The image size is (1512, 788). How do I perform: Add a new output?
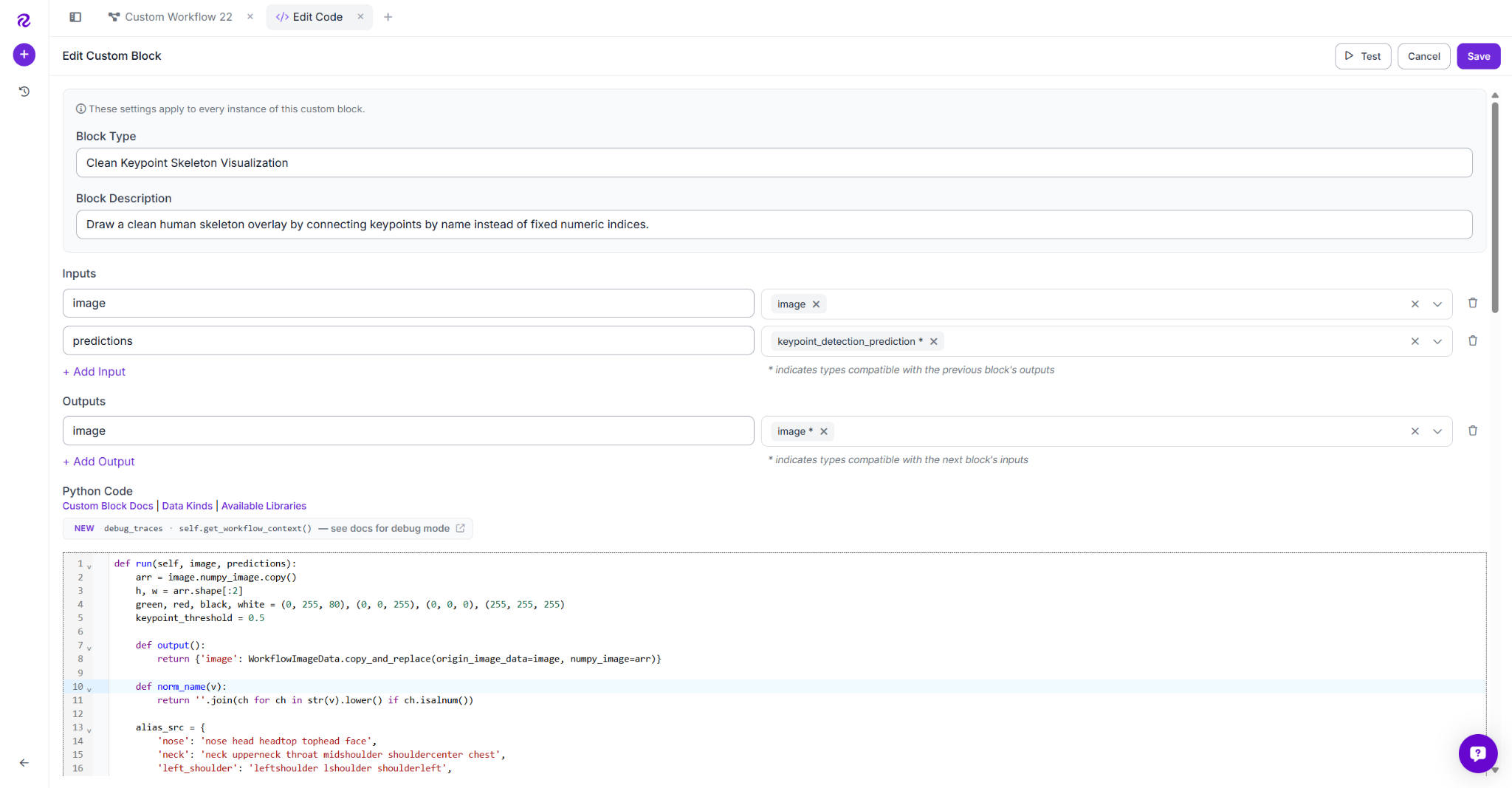(99, 462)
